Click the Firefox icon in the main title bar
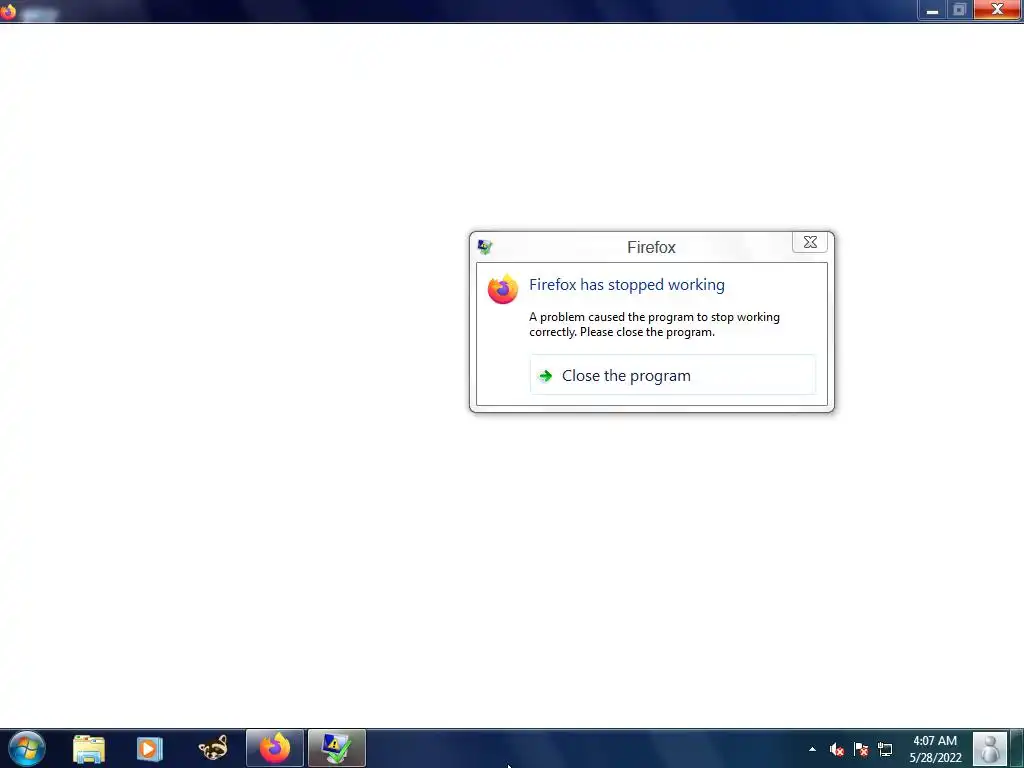The width and height of the screenshot is (1024, 768). [x=8, y=11]
